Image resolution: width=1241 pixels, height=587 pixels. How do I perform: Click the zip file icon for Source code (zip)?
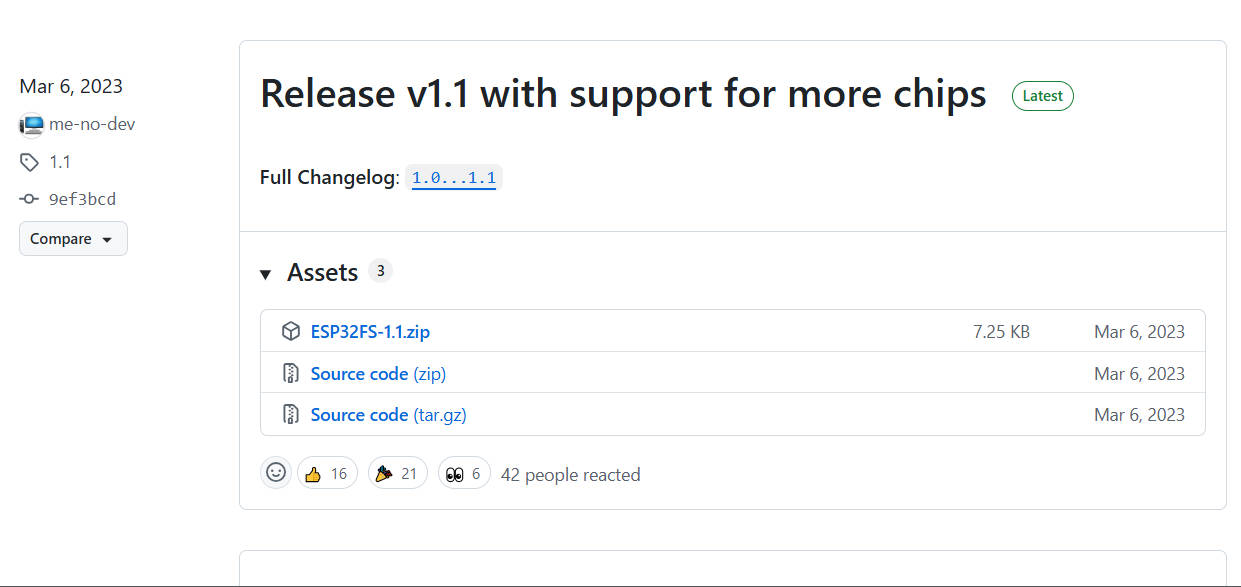tap(291, 374)
